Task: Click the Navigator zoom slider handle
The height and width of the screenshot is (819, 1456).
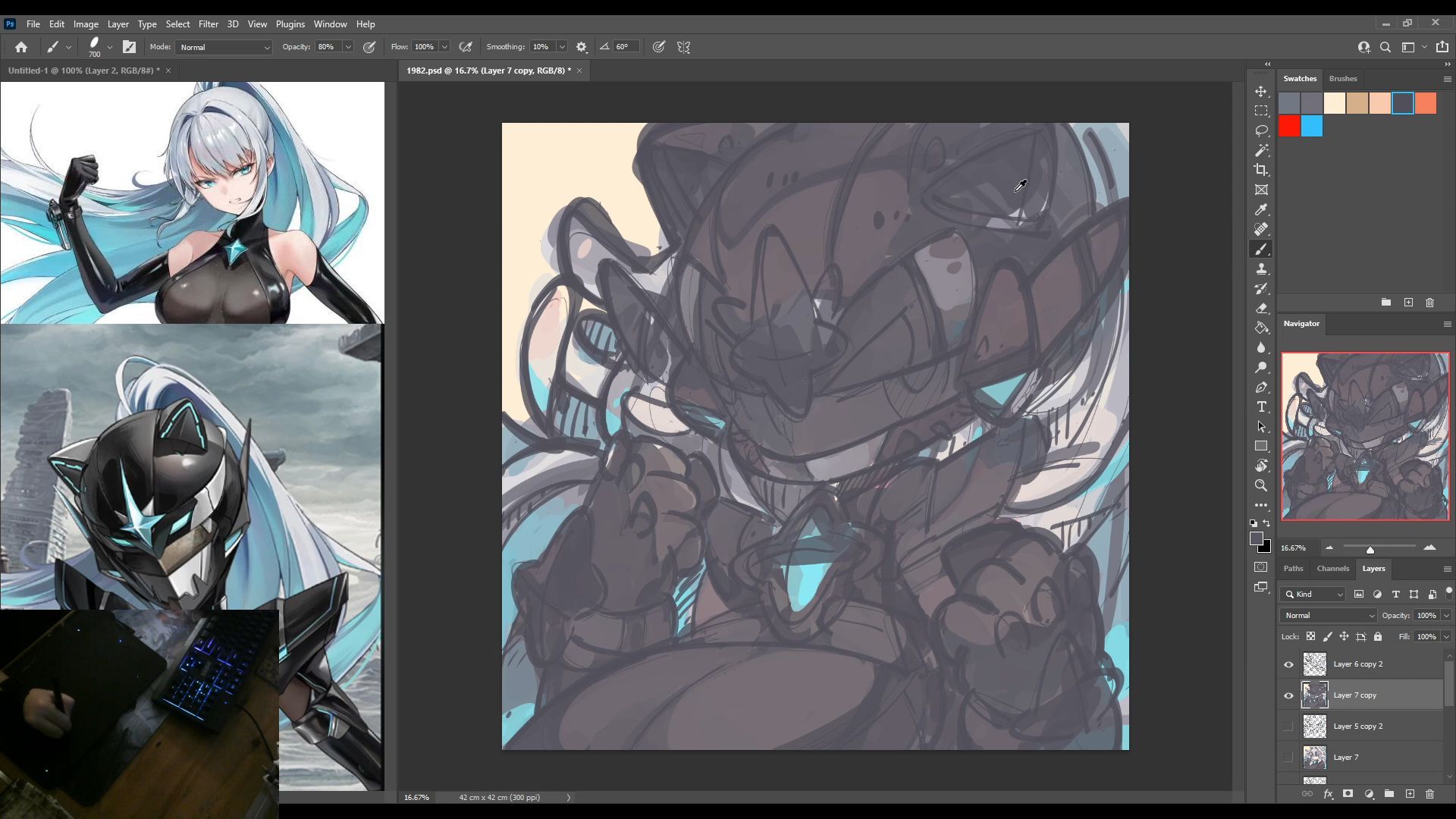Action: tap(1370, 550)
